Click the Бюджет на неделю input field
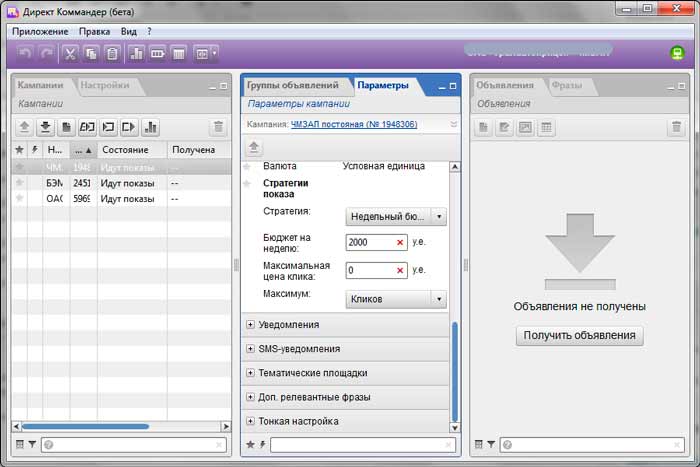Screen dimensions: 700x467 pyautogui.click(x=368, y=243)
